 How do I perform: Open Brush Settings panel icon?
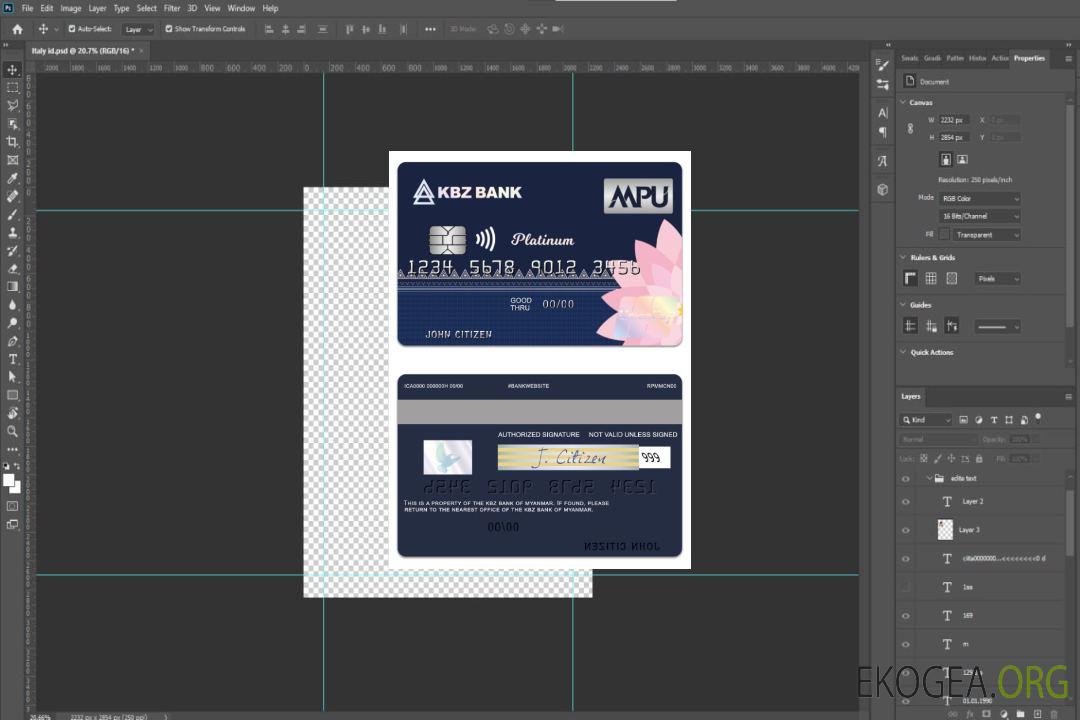pyautogui.click(x=882, y=65)
